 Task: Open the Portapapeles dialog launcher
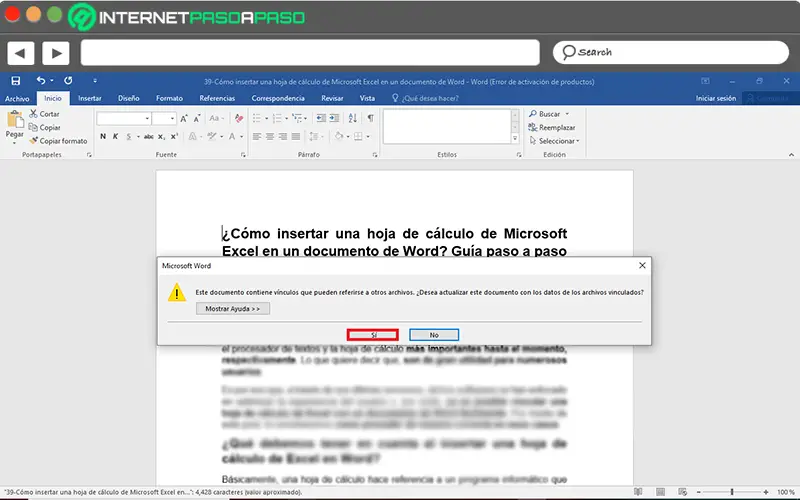point(89,155)
